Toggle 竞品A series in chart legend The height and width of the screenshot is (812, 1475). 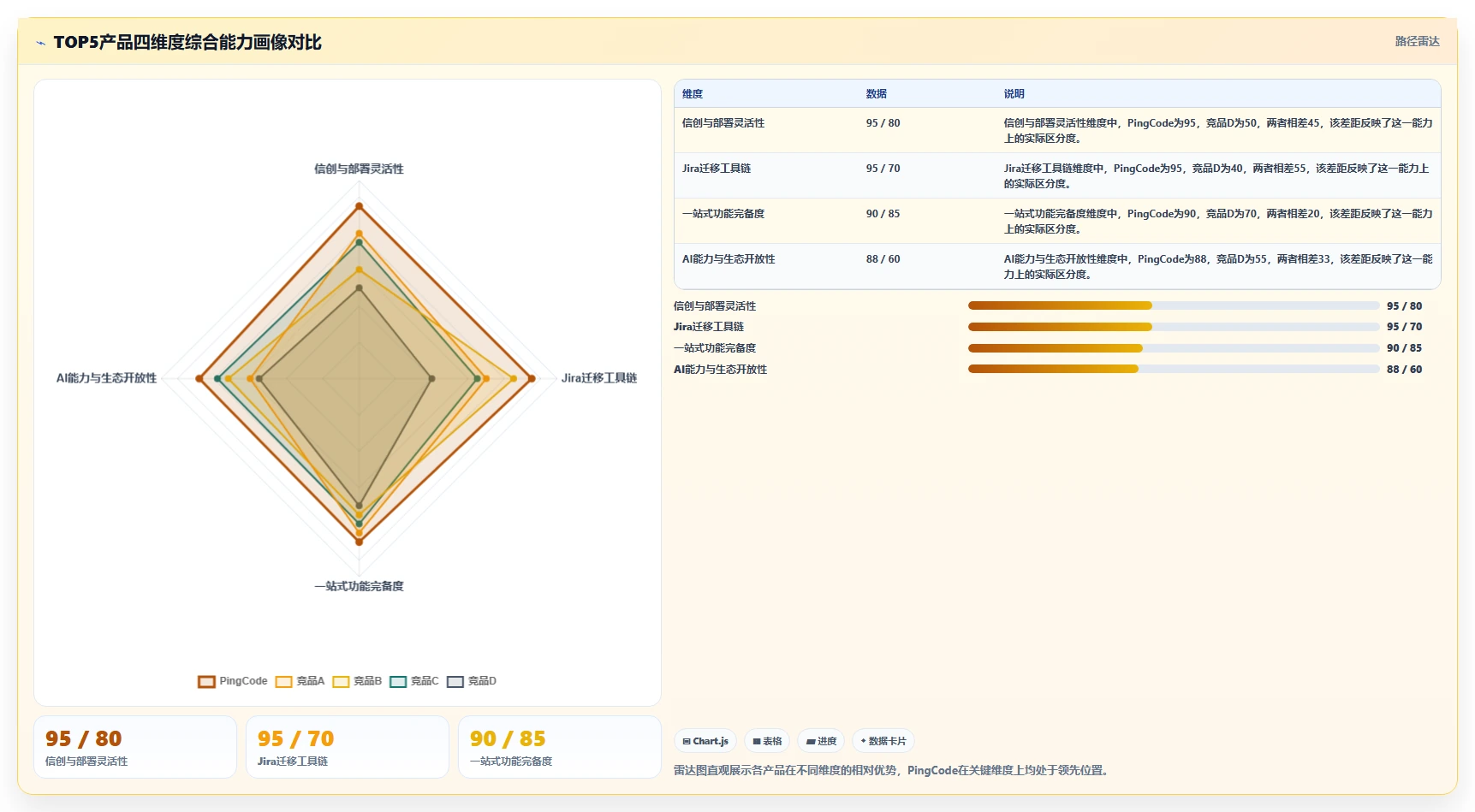pos(300,681)
